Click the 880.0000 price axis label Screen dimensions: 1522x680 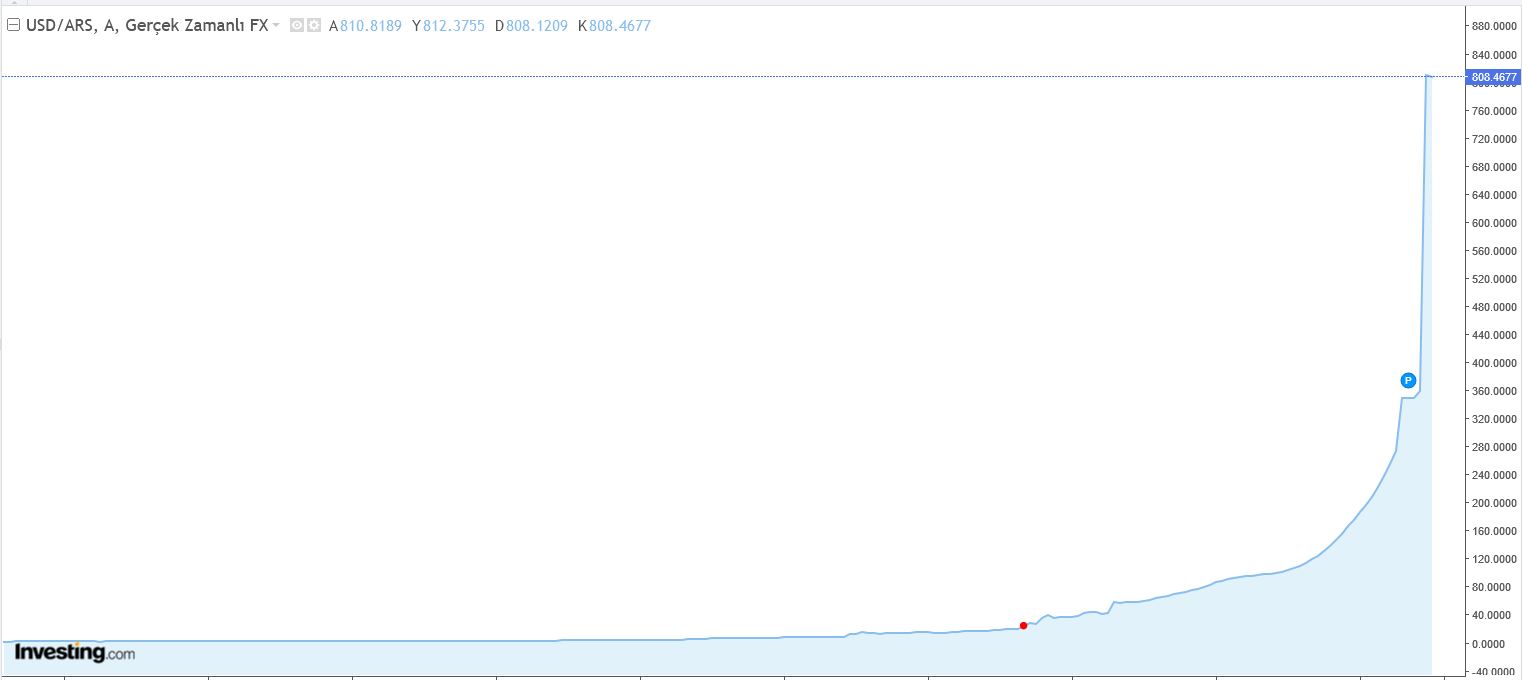click(1494, 27)
